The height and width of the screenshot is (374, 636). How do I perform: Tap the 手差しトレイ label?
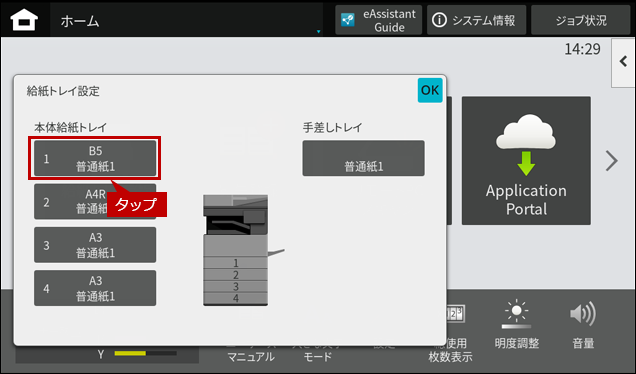point(332,127)
